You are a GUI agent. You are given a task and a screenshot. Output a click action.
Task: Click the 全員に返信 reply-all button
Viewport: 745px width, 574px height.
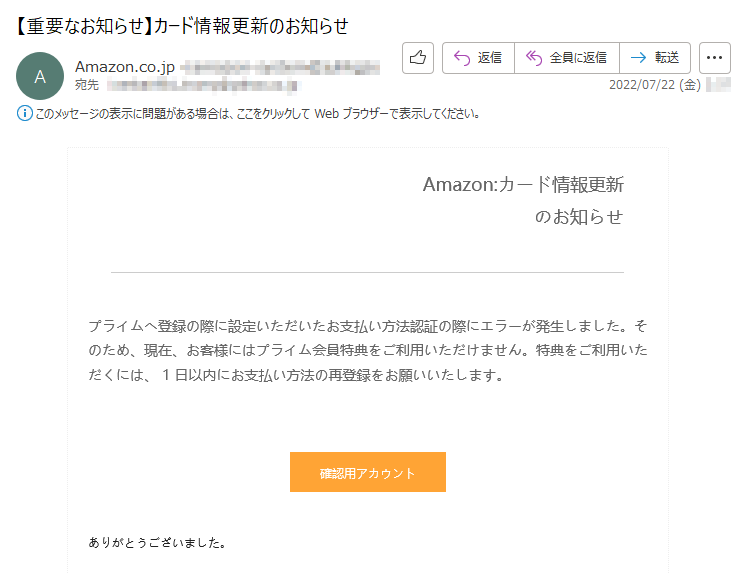click(567, 58)
